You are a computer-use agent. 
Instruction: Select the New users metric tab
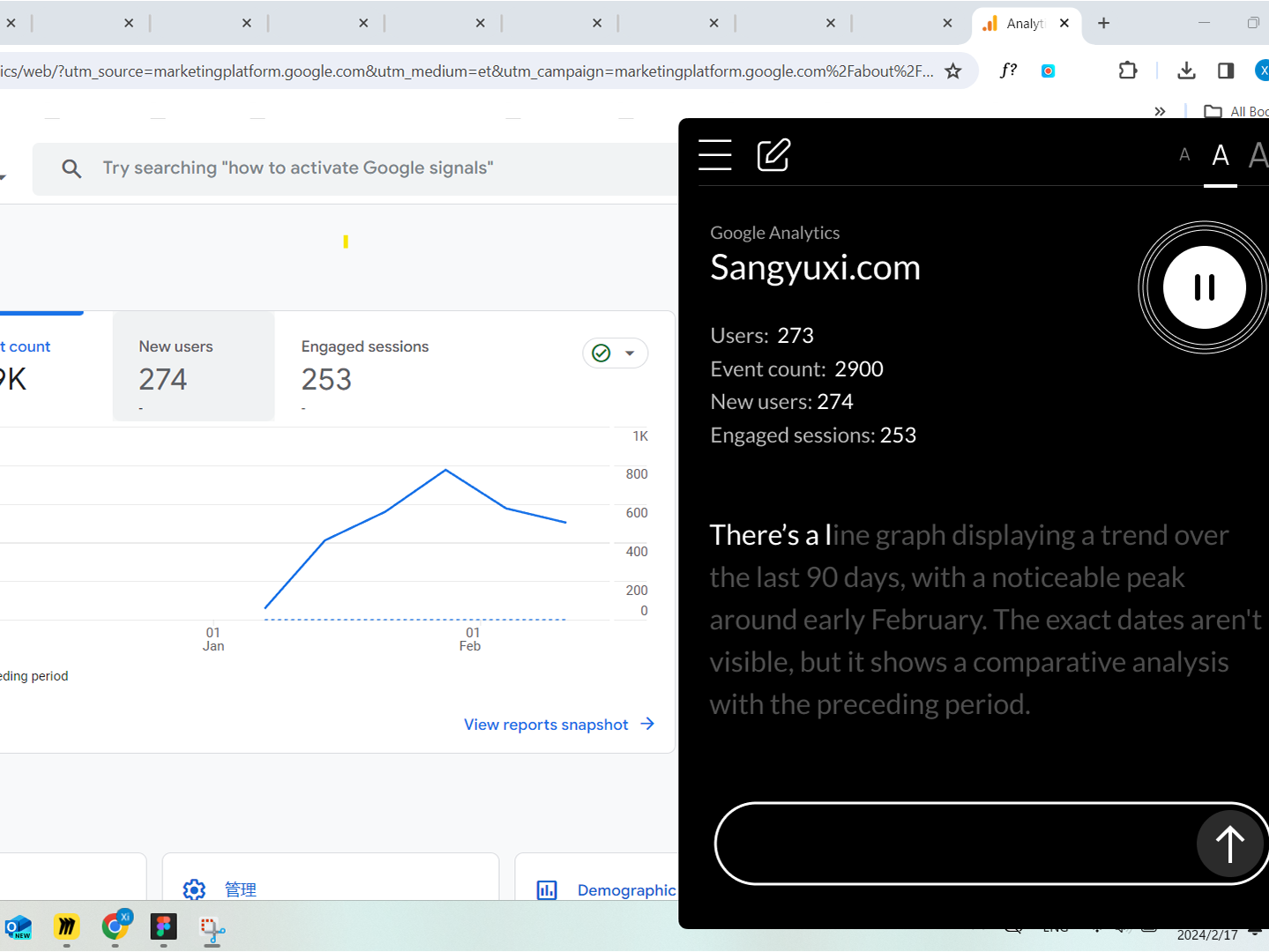[194, 366]
